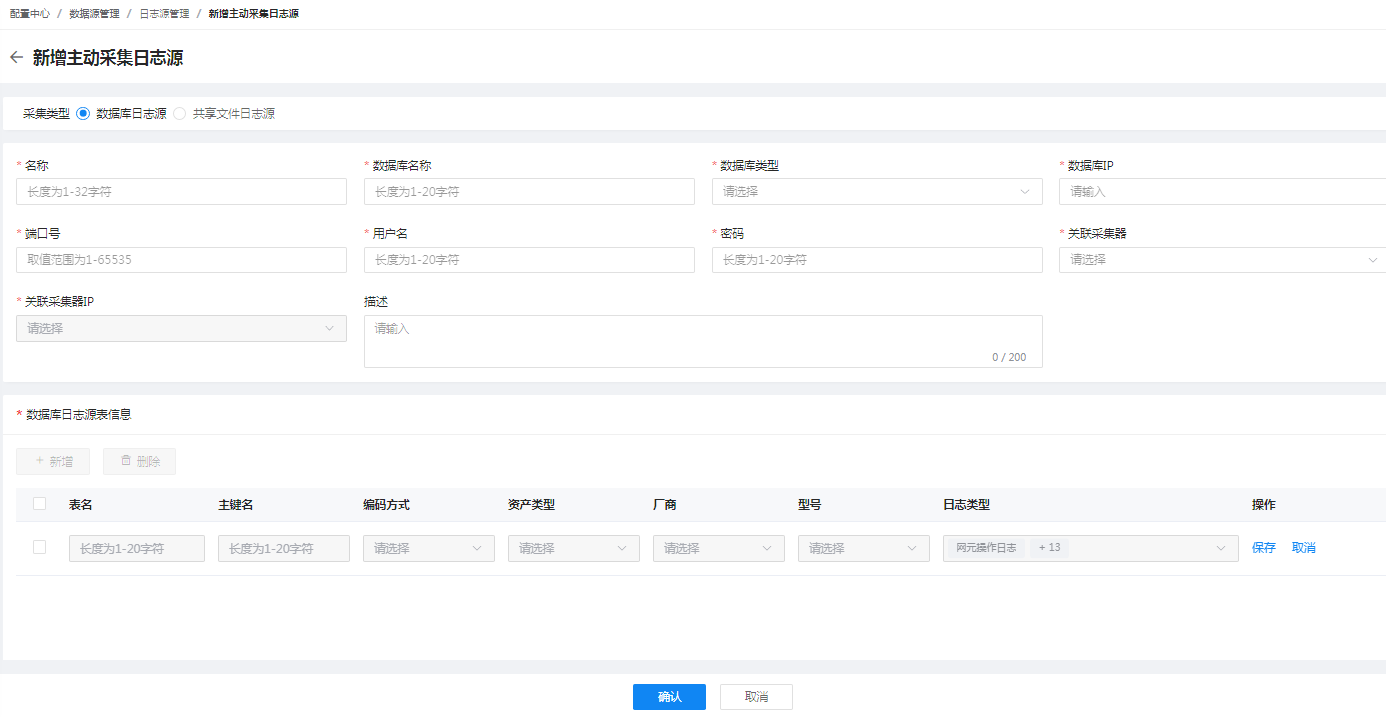Click the 主键名 column header
This screenshot has width=1386, height=717.
point(236,505)
